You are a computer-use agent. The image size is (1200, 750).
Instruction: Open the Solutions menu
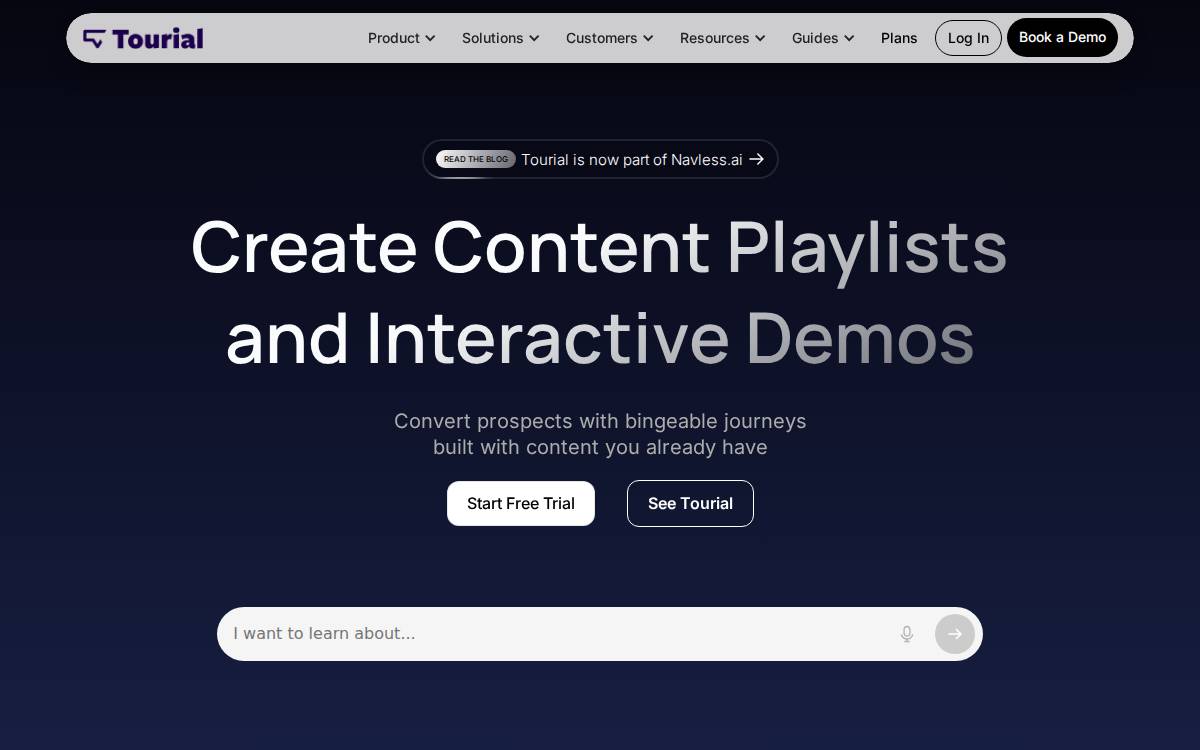(501, 38)
